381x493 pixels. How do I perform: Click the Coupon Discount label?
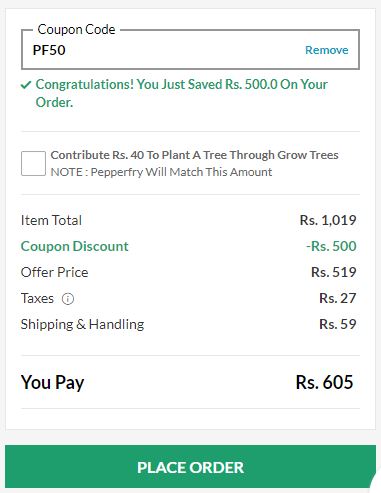[75, 246]
